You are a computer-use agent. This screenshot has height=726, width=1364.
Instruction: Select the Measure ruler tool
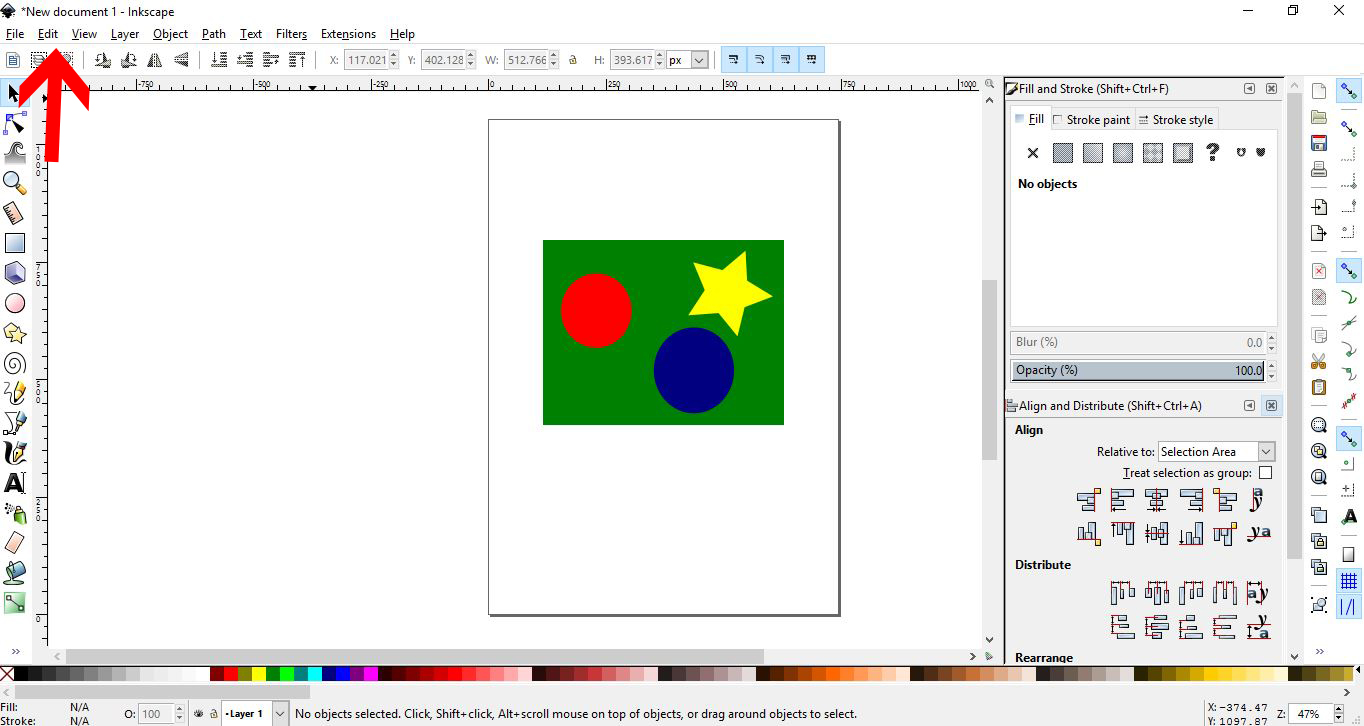[x=15, y=213]
